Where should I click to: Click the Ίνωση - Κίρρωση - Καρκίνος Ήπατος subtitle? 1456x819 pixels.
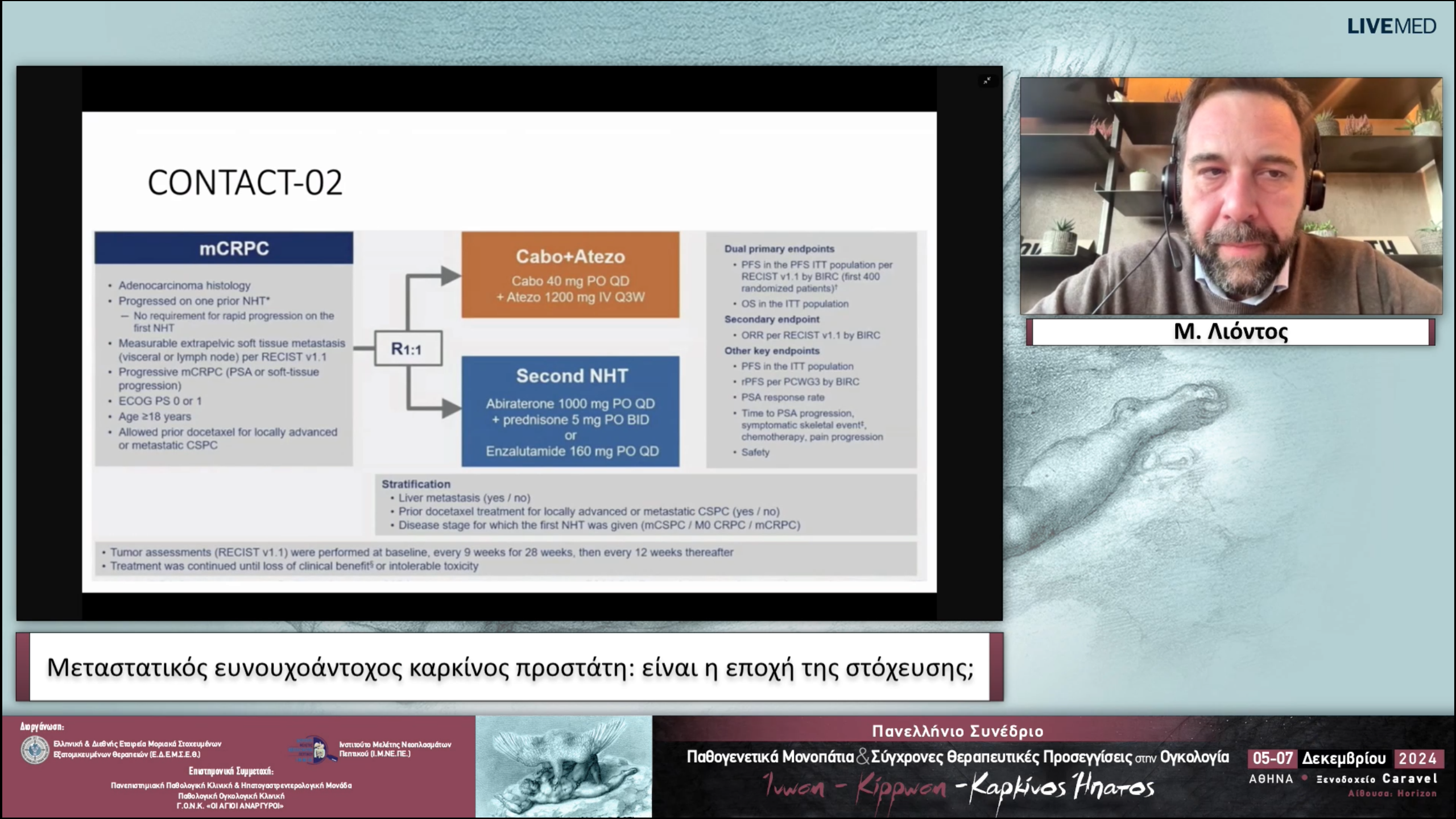pyautogui.click(x=958, y=787)
